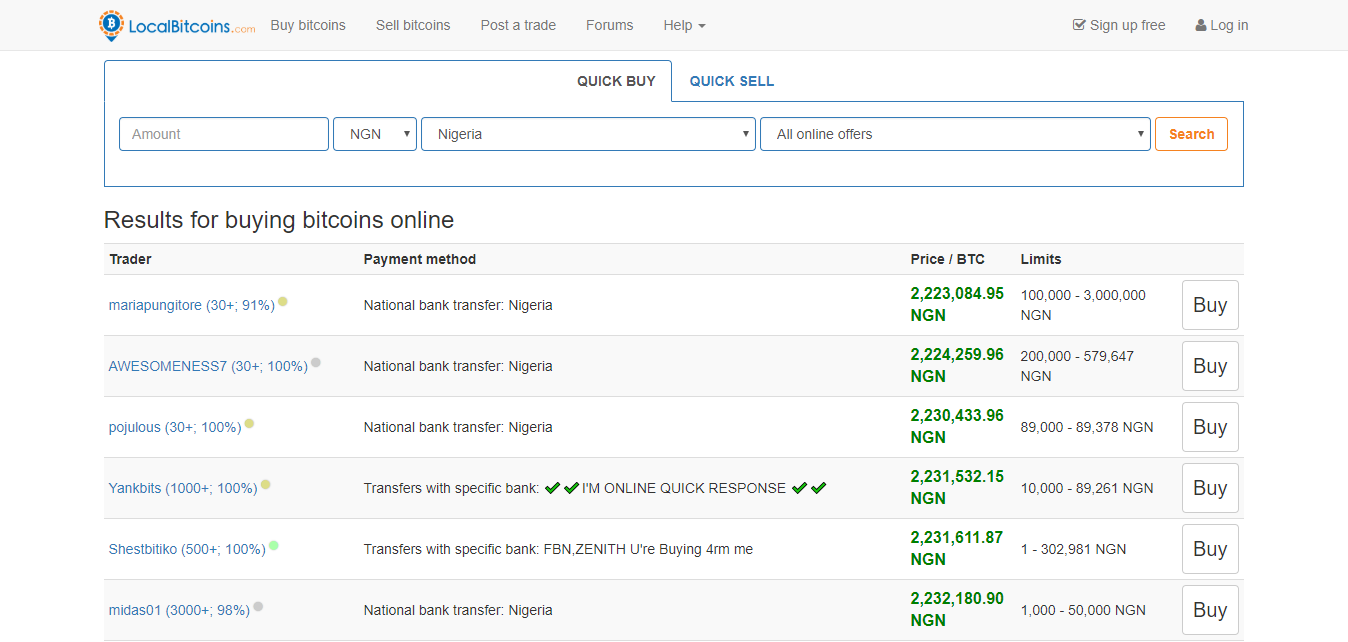Screen dimensions: 1348x642
Task: Open the Help dropdown menu
Action: tap(684, 25)
